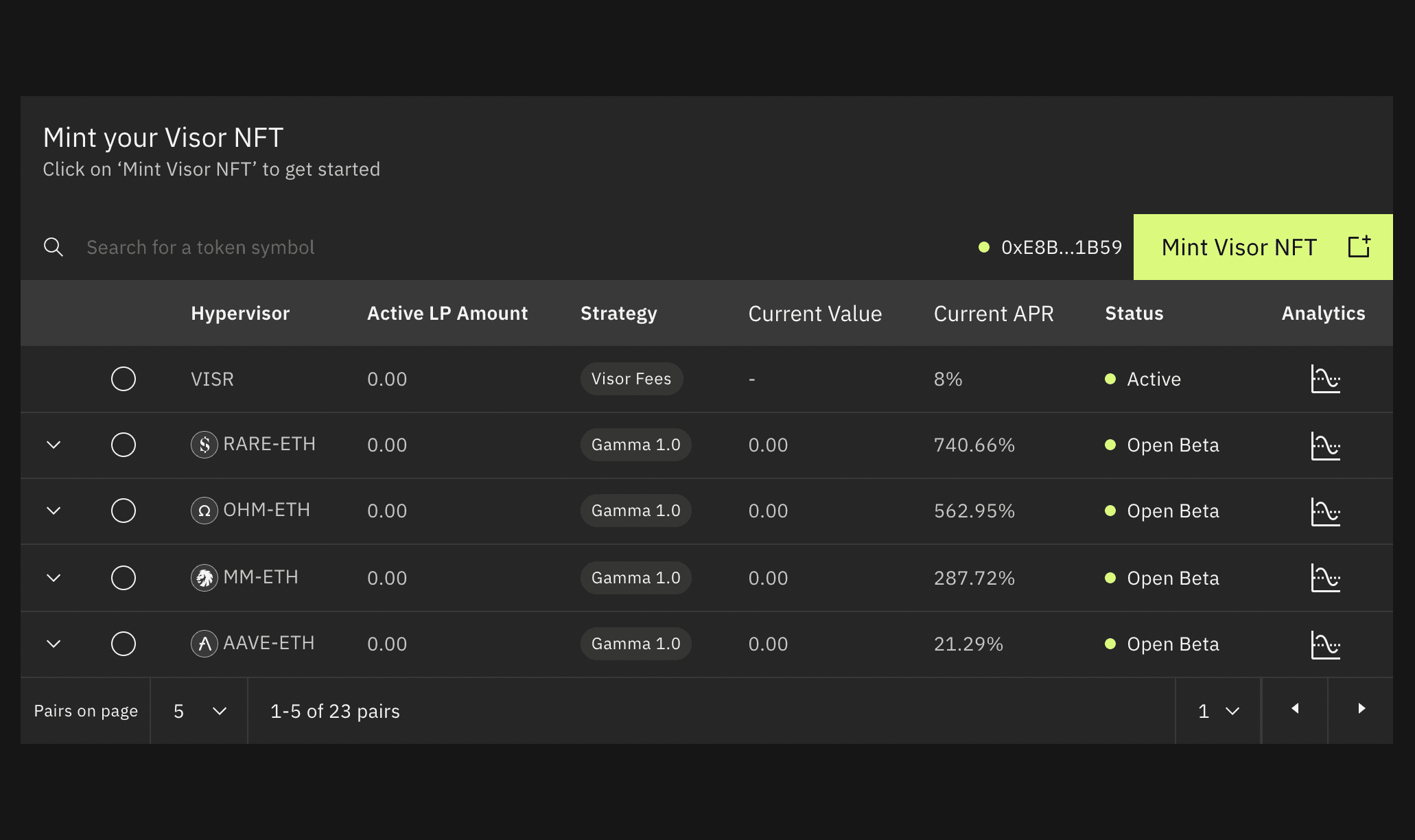Open analytics chart for VISR row
The width and height of the screenshot is (1415, 840).
click(x=1325, y=379)
